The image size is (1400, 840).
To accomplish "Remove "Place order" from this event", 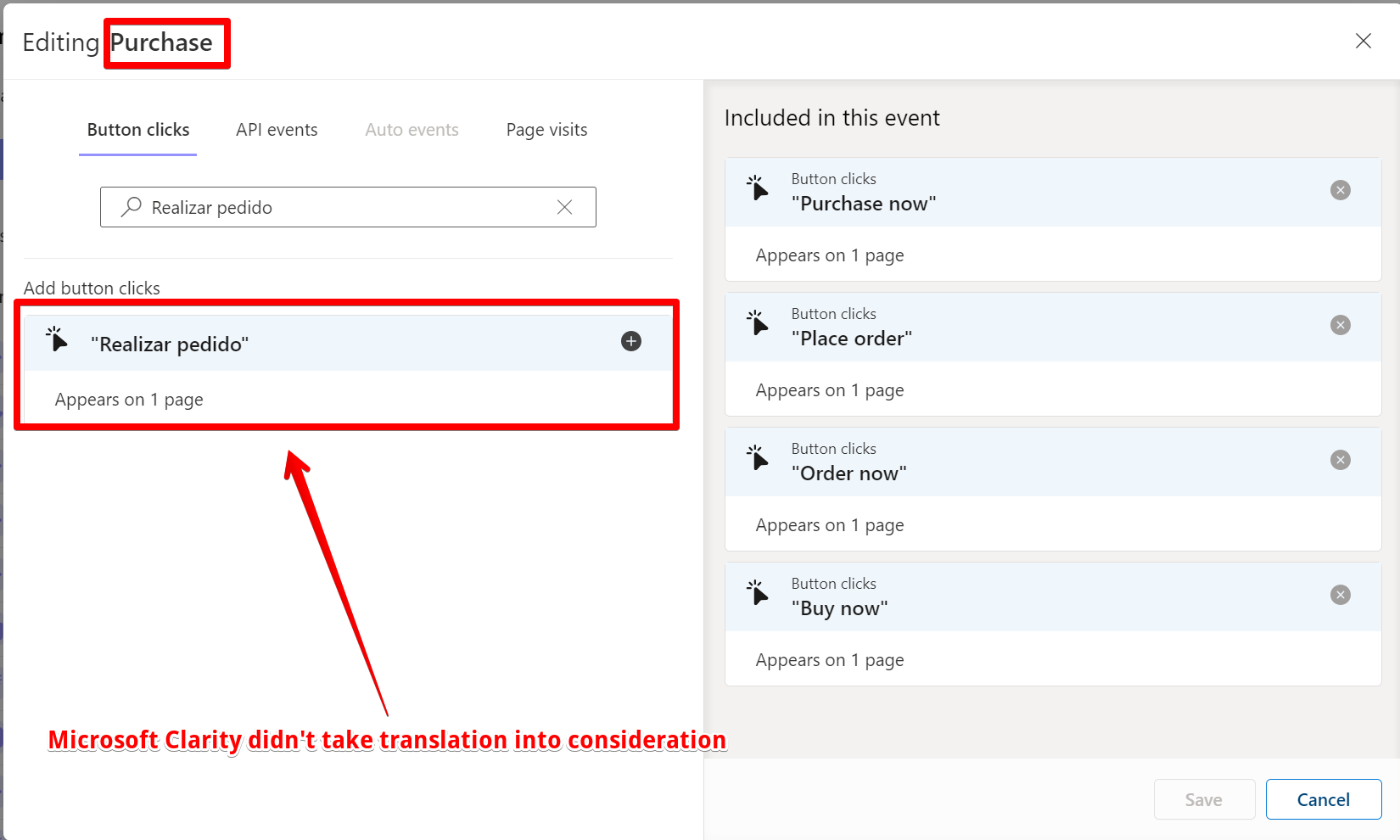I will pos(1340,325).
